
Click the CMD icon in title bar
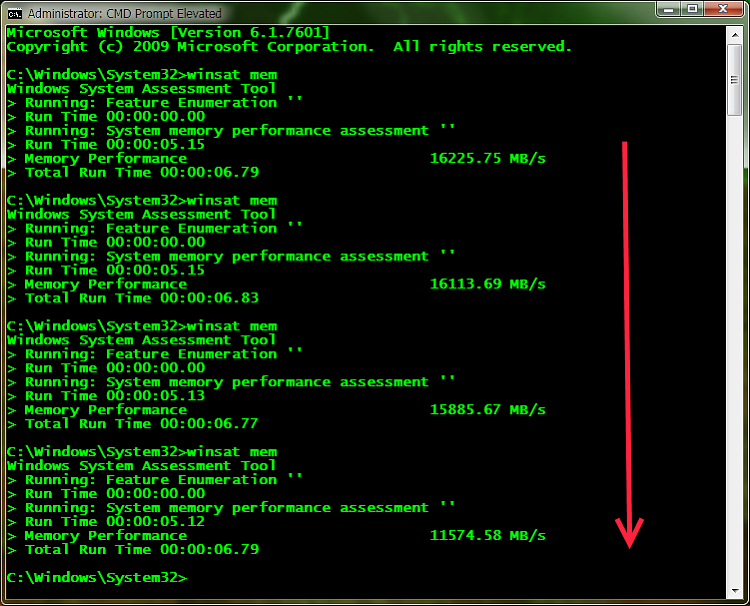[x=15, y=13]
